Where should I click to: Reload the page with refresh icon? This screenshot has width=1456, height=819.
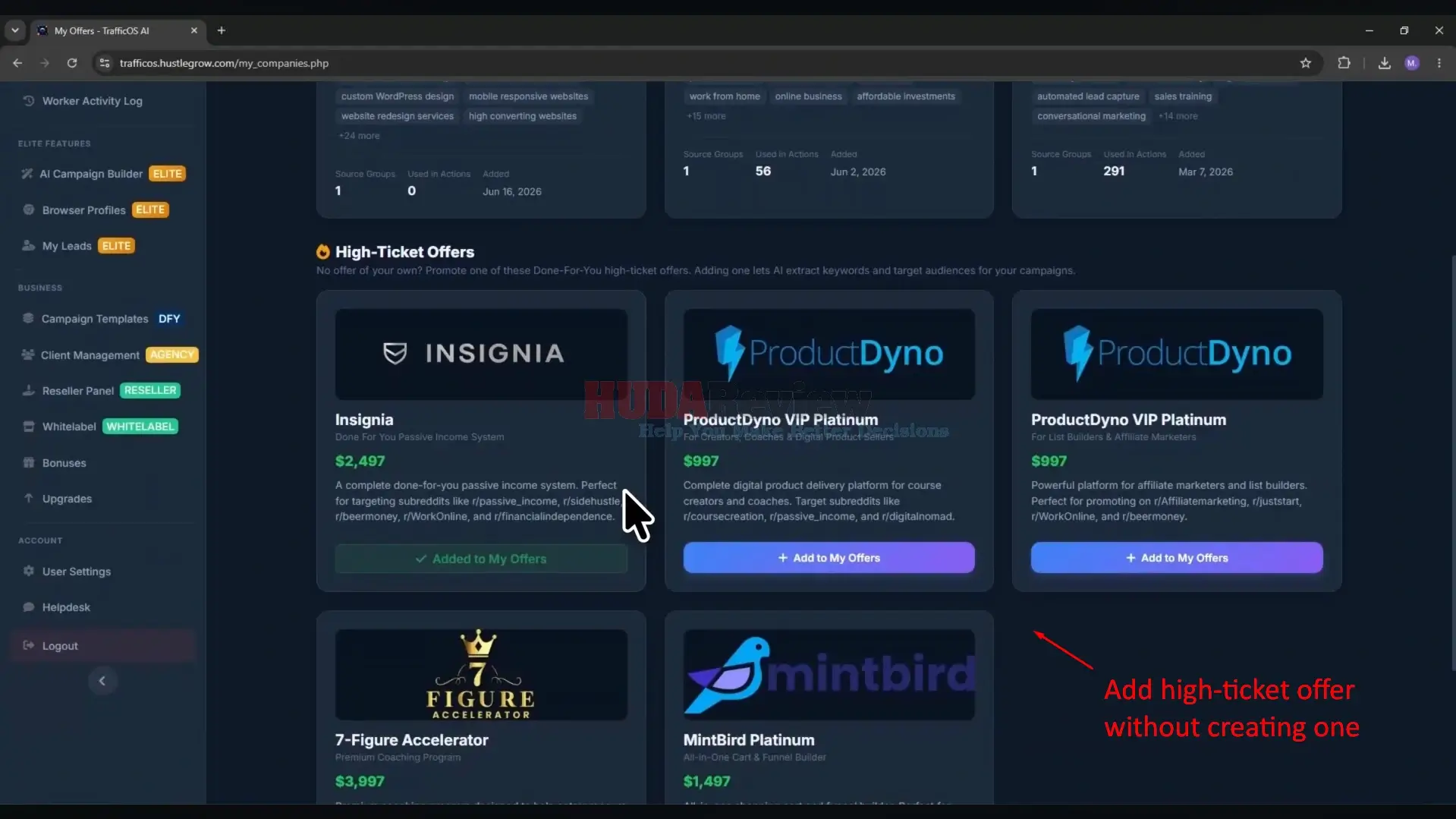point(72,63)
